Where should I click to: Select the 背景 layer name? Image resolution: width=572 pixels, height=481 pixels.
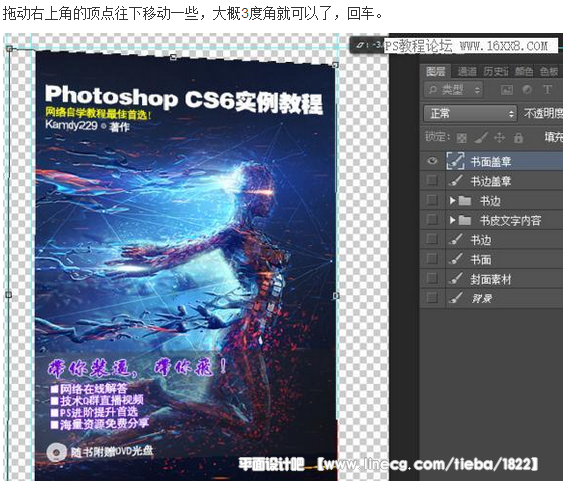(x=482, y=299)
